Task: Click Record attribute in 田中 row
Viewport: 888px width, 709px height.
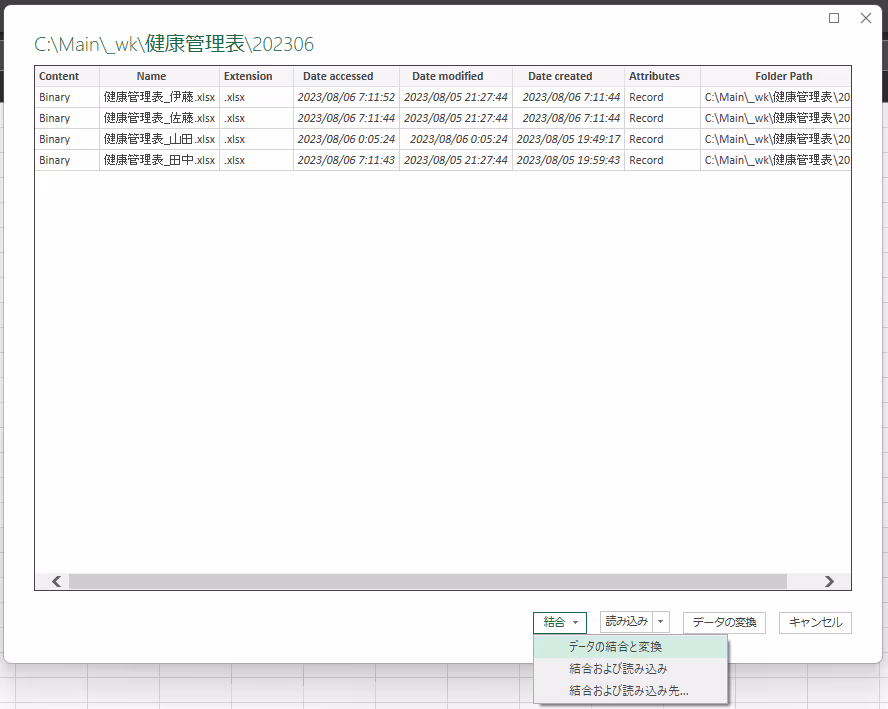Action: click(x=663, y=160)
